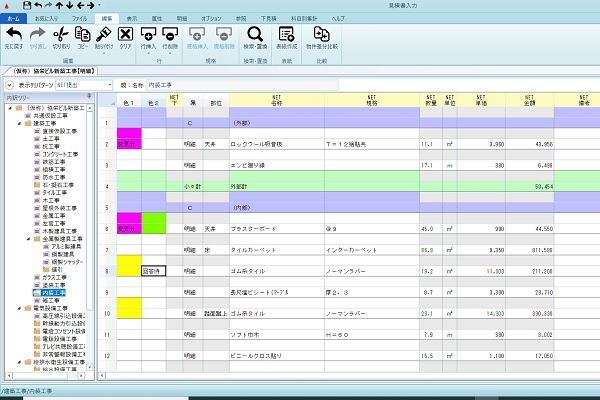Select row header number 7
This screenshot has width=600, height=400.
(107, 250)
